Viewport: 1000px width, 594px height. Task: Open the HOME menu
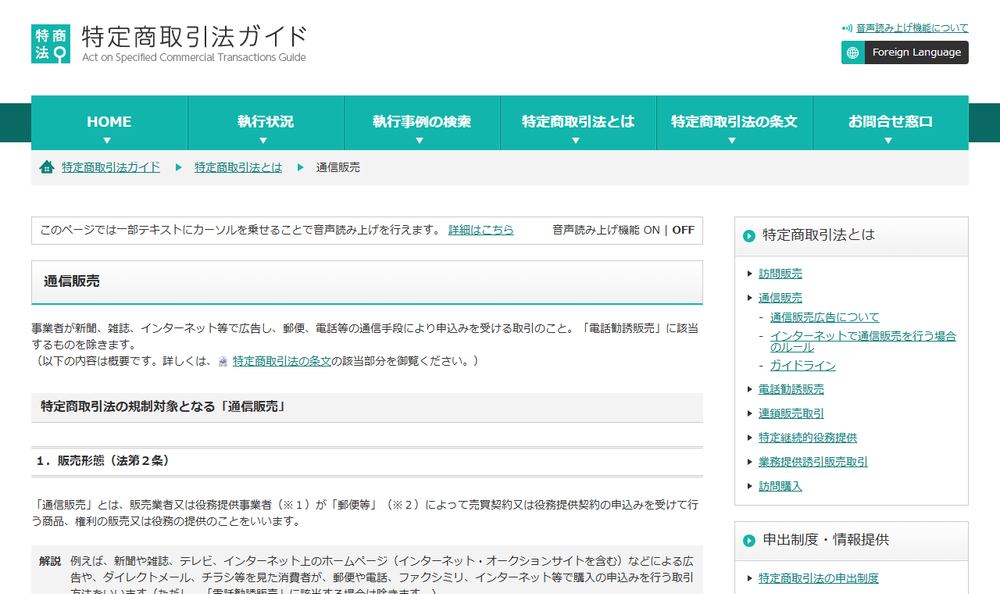pos(109,123)
